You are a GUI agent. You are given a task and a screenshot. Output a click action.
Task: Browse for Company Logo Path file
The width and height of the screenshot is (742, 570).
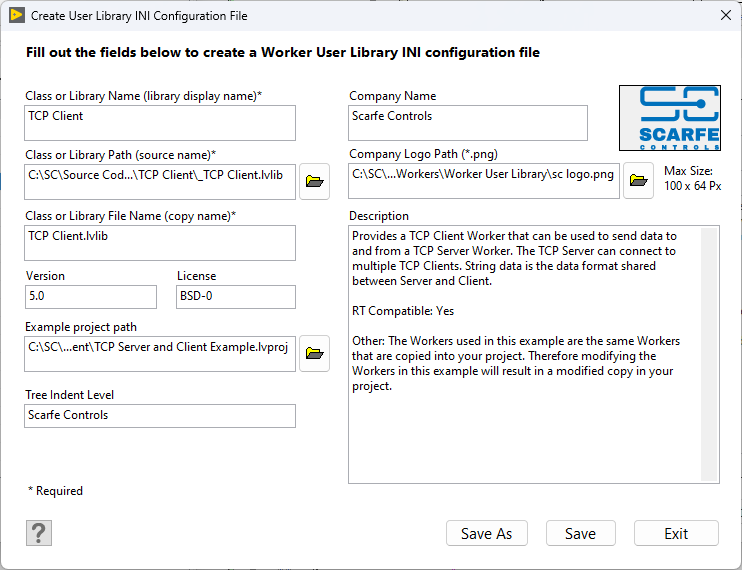pos(638,182)
